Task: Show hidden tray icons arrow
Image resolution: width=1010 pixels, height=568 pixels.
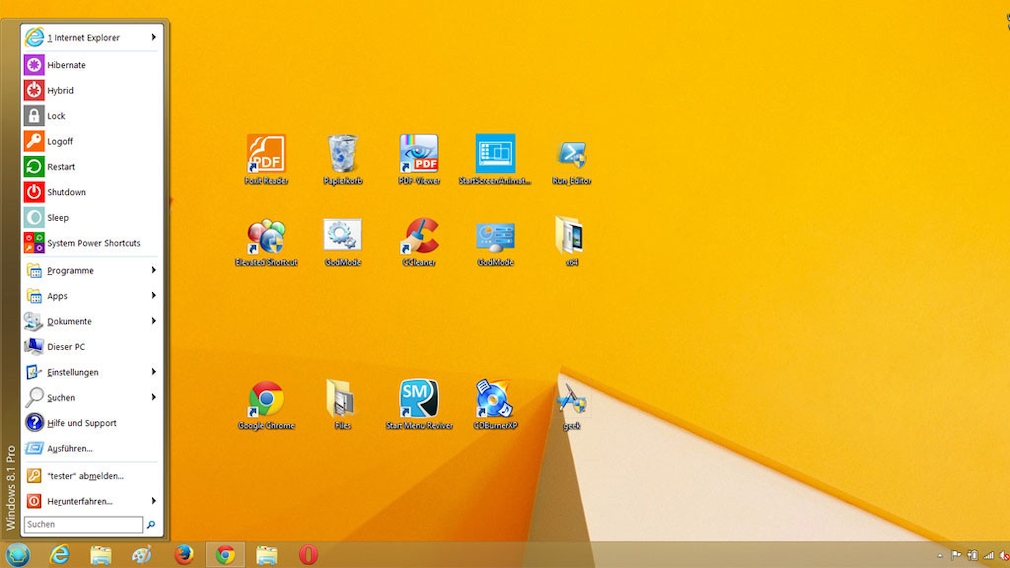Action: coord(940,555)
